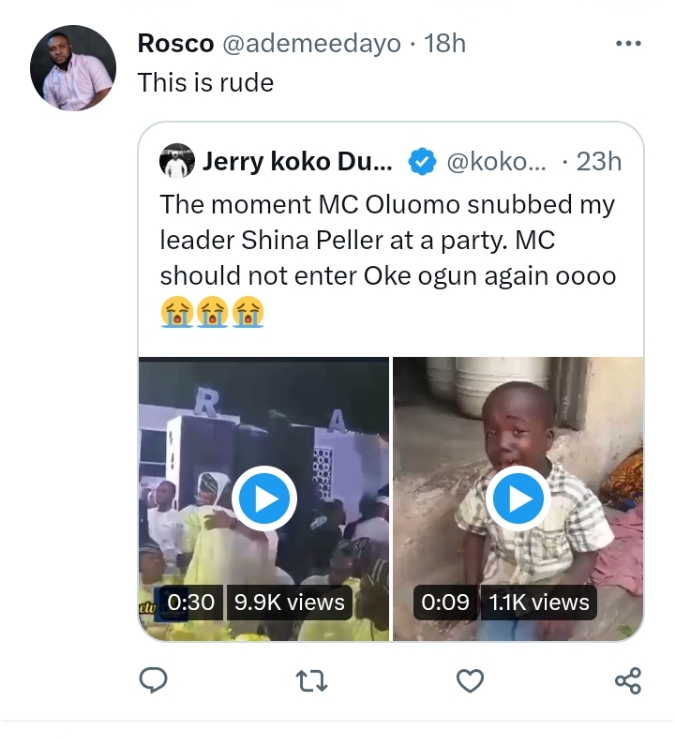Open the reply comment icon

[152, 681]
